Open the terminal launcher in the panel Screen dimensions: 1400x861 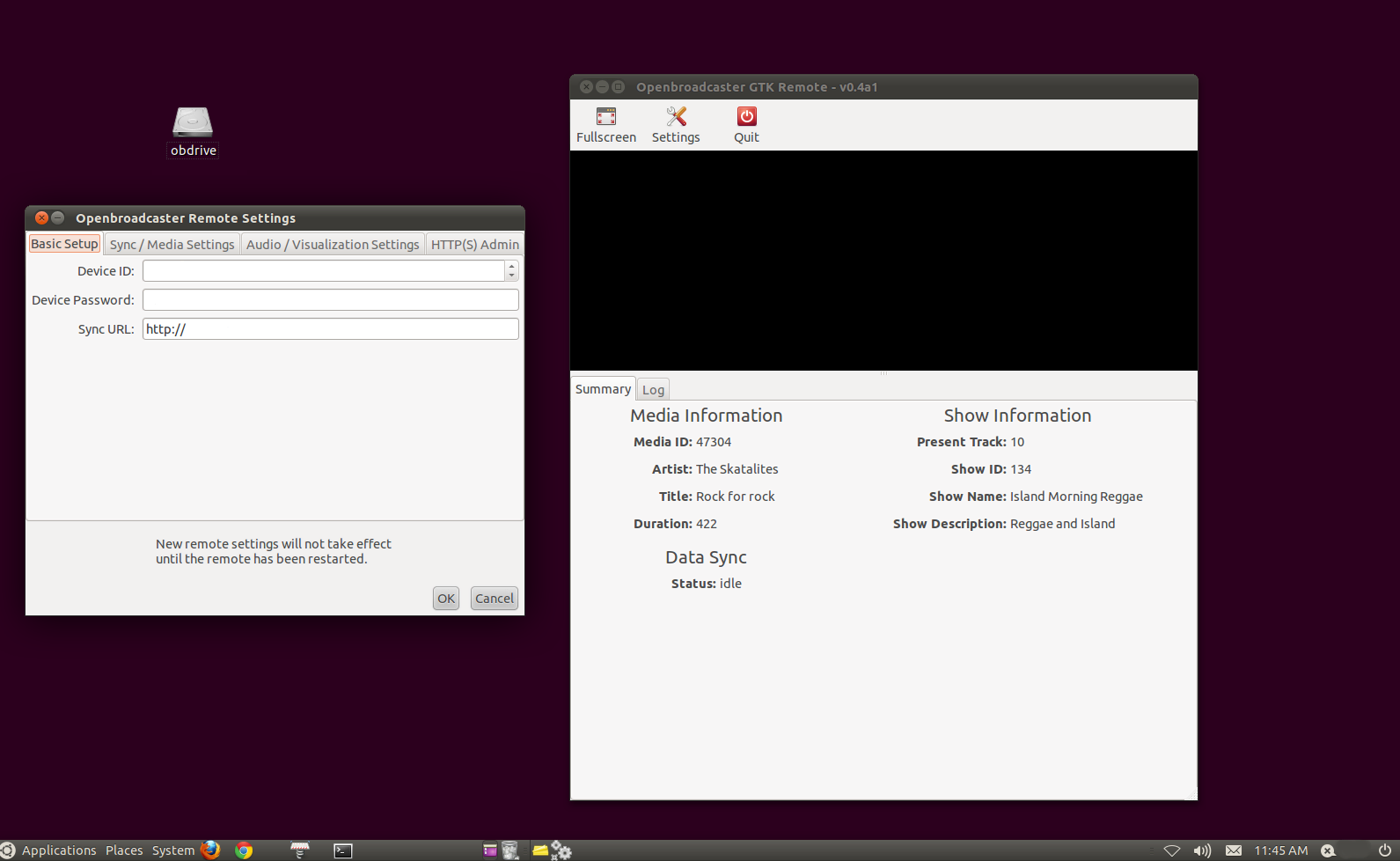pyautogui.click(x=343, y=850)
